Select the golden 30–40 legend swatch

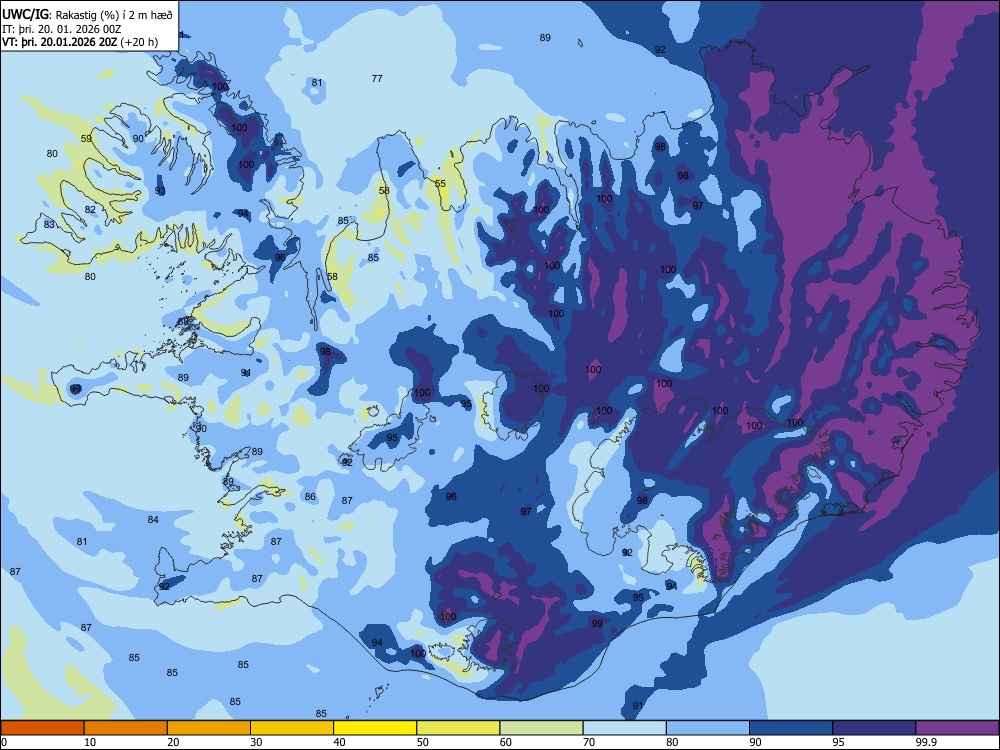pyautogui.click(x=292, y=728)
